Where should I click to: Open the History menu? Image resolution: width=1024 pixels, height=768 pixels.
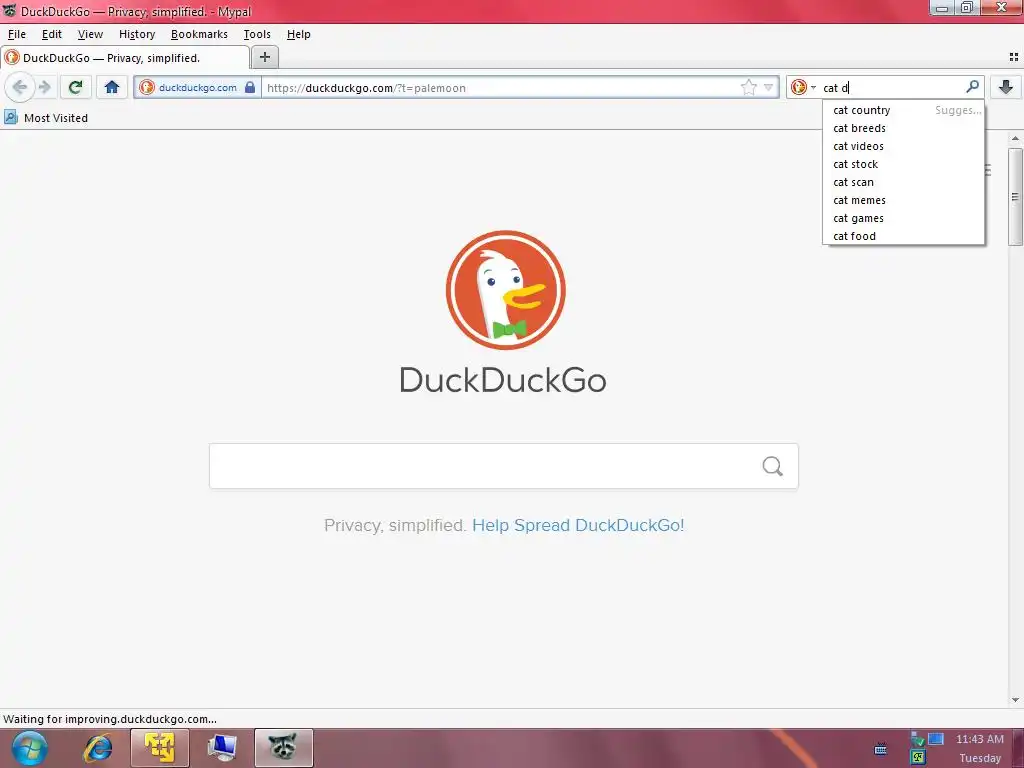click(137, 34)
